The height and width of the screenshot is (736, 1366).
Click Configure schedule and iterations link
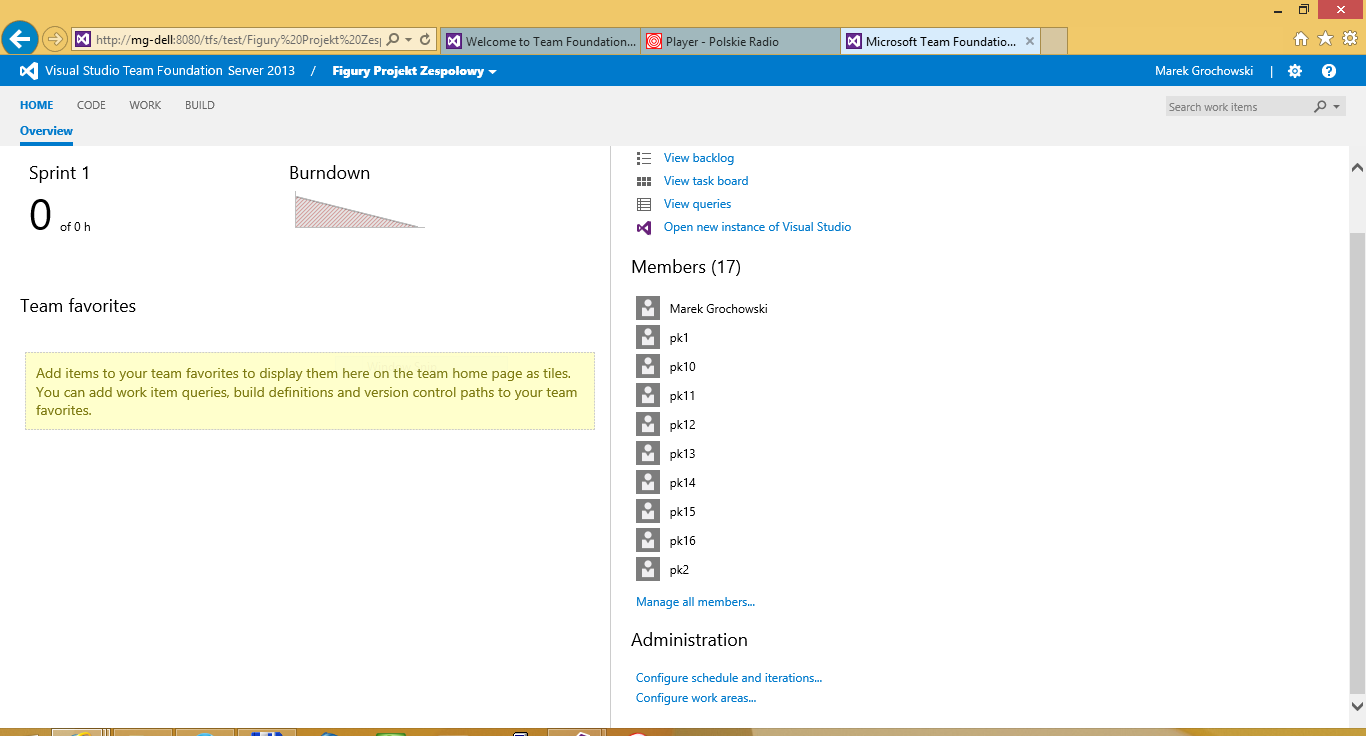coord(728,678)
